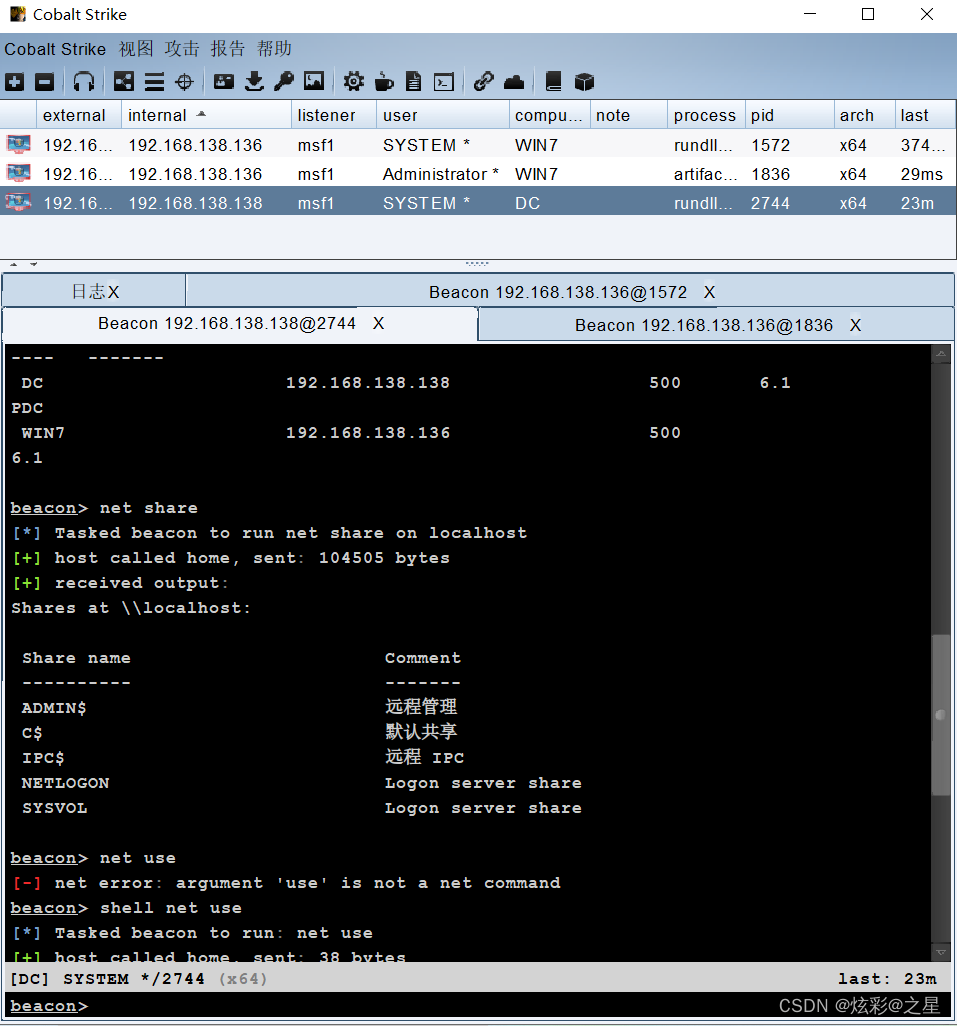The height and width of the screenshot is (1026, 957).
Task: Open Configure Listeners headphones icon
Action: (84, 82)
